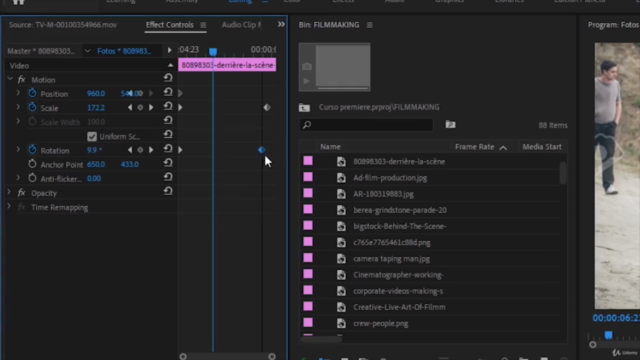Expand the Opacity effect group
Screen dimensions: 640x360
(x=9, y=193)
